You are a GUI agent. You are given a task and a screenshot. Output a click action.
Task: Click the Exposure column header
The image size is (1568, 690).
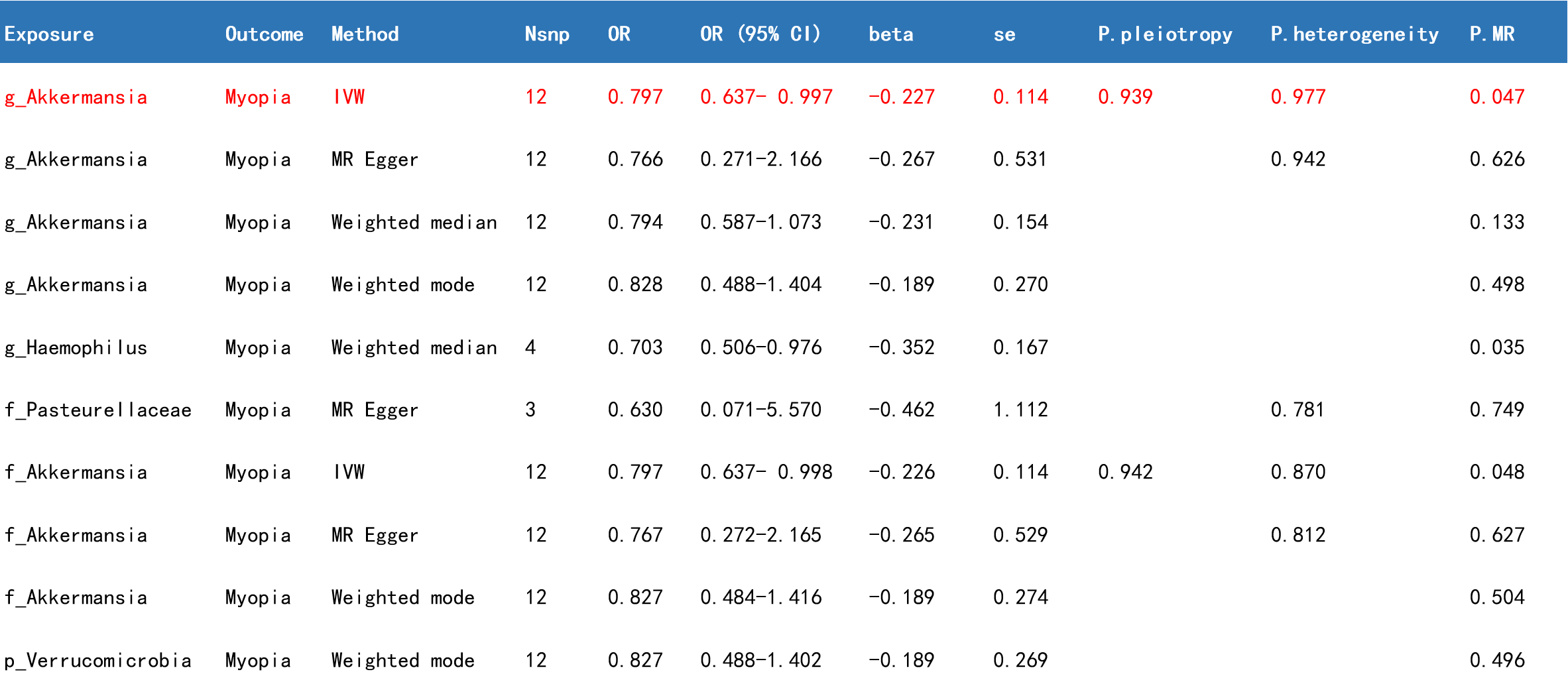[49, 34]
